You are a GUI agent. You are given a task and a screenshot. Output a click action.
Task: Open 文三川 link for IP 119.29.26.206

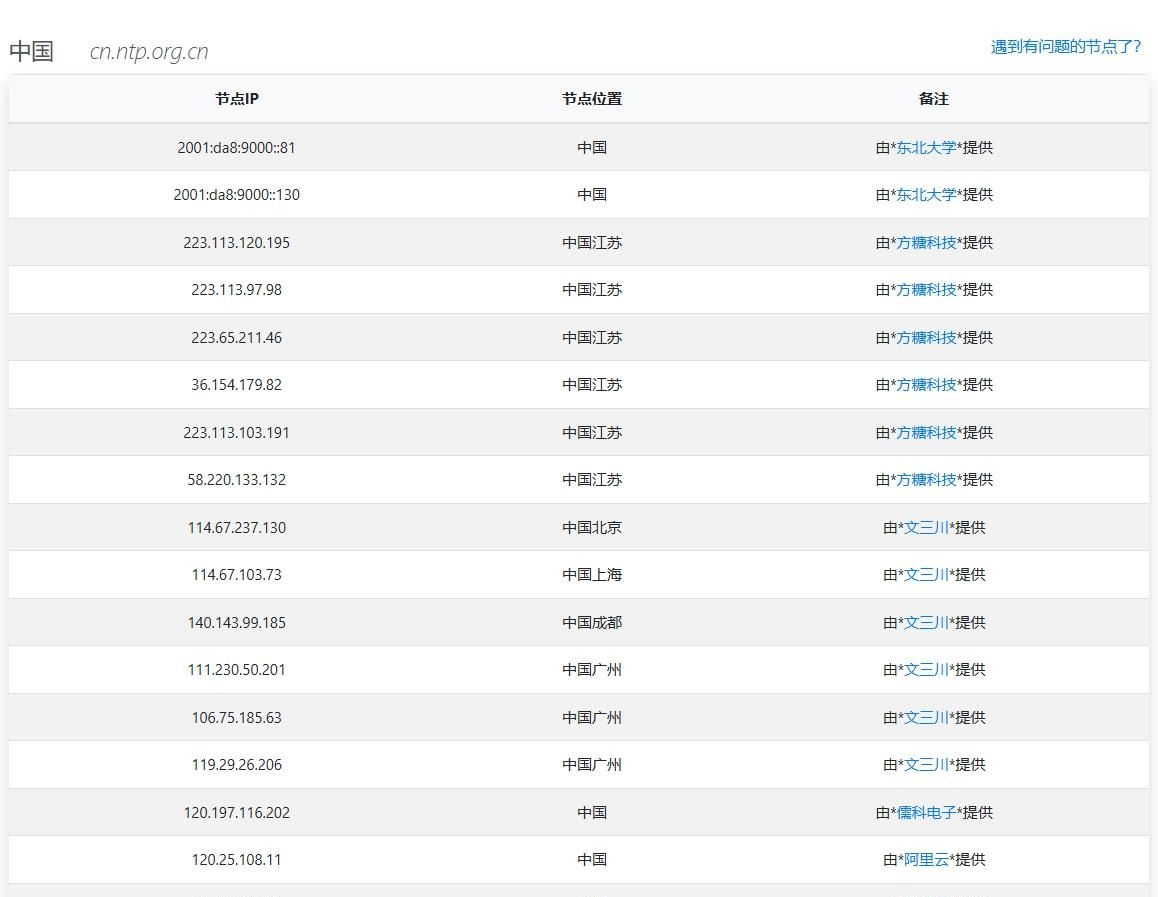click(926, 764)
